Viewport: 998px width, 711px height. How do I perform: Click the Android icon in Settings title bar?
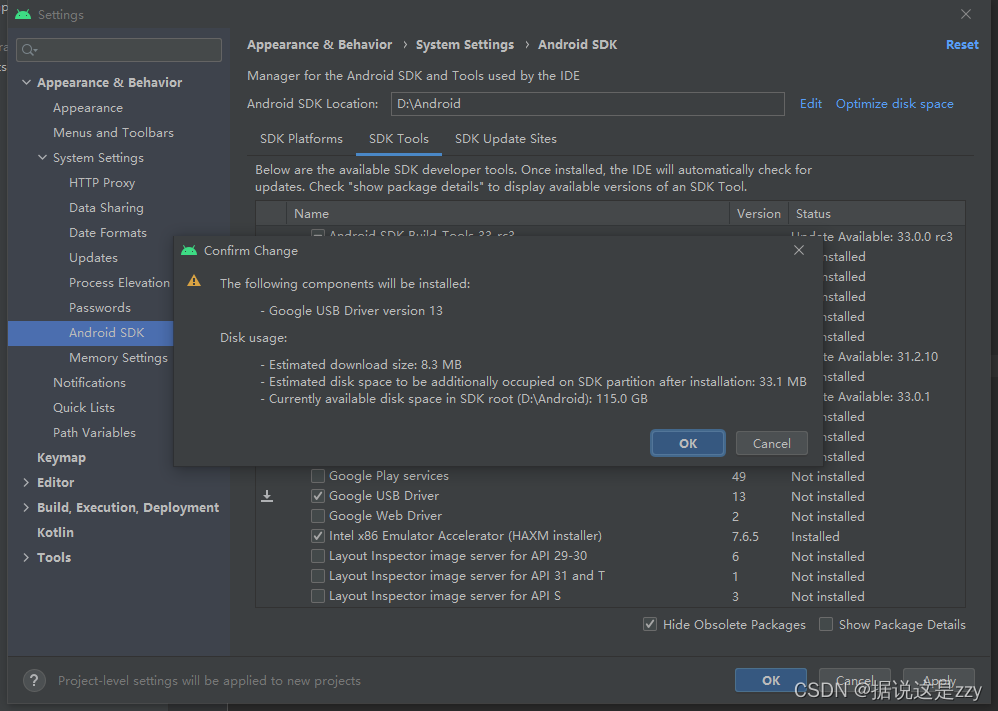pos(23,14)
